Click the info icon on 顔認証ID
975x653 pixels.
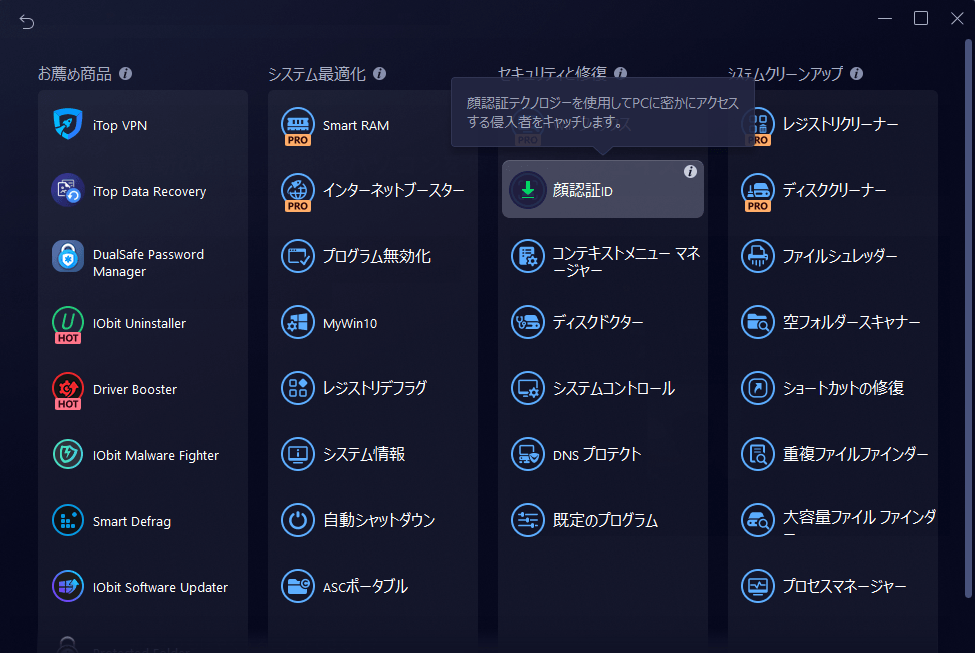(690, 172)
